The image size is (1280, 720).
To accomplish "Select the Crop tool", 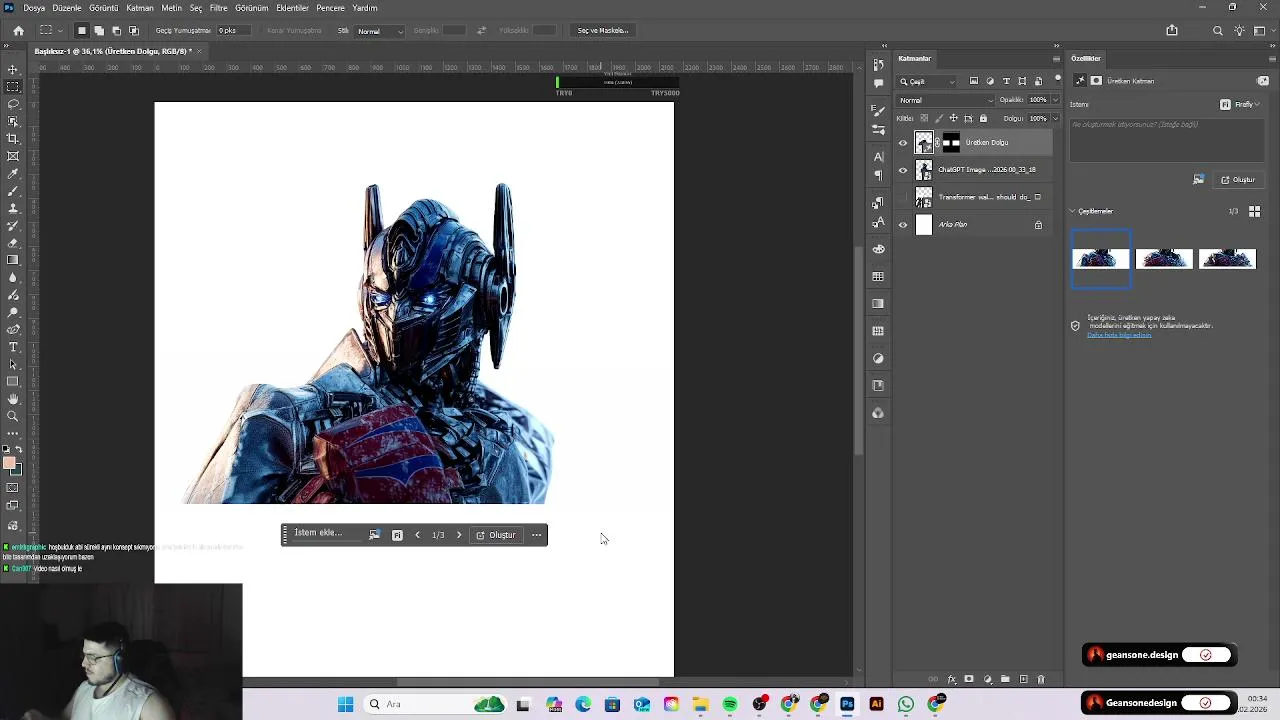I will pos(13,139).
